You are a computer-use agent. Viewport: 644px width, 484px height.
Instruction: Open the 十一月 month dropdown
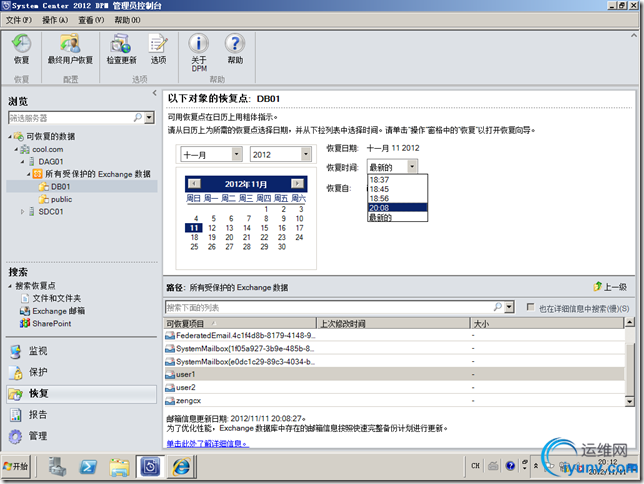pyautogui.click(x=236, y=154)
